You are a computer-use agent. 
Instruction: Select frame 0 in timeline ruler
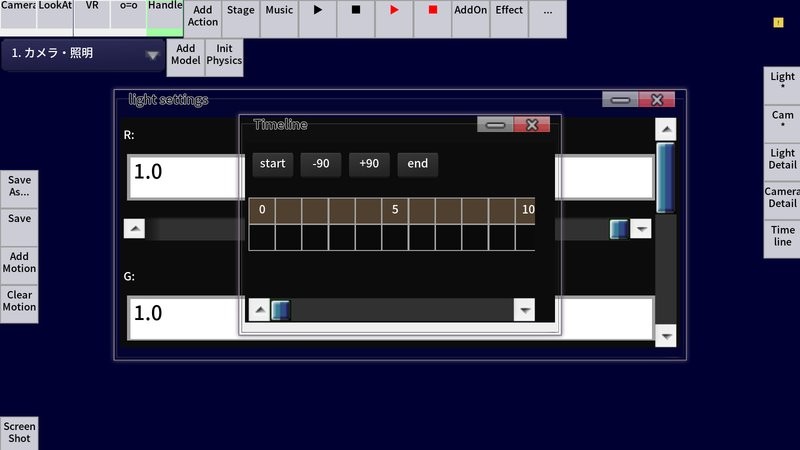pyautogui.click(x=262, y=210)
